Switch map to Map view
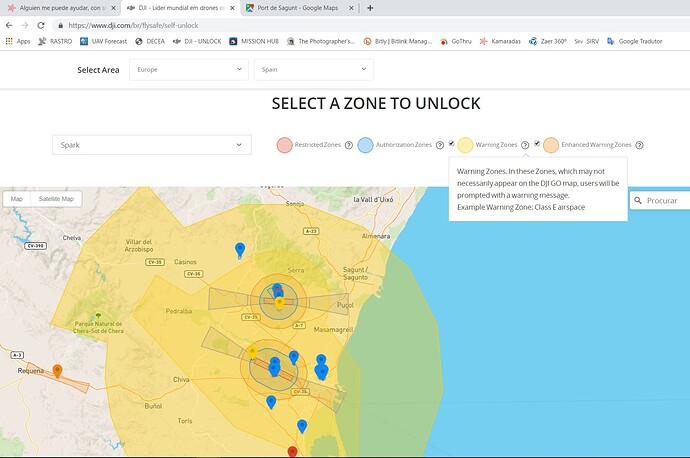This screenshot has width=690, height=458. pos(17,199)
